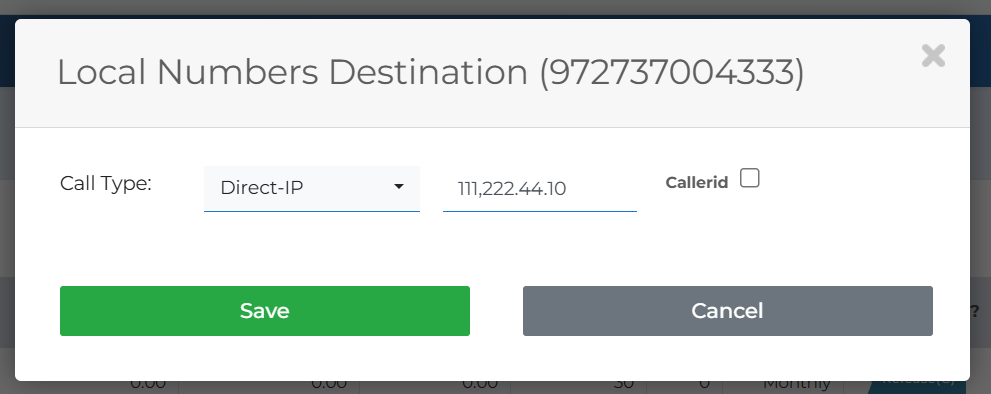Close the Local Numbers Destination dialog
The height and width of the screenshot is (394, 991).
click(933, 56)
